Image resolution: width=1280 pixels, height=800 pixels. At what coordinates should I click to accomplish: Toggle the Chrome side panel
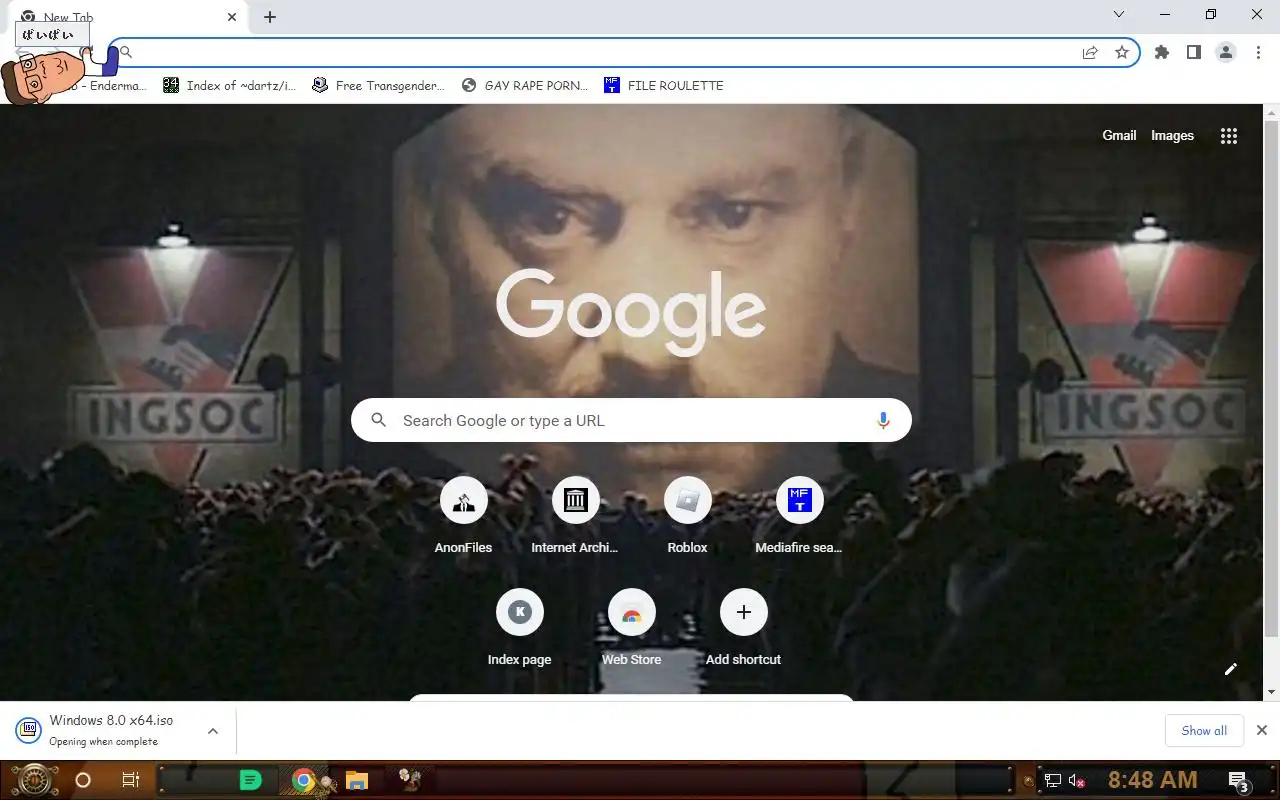pyautogui.click(x=1194, y=53)
